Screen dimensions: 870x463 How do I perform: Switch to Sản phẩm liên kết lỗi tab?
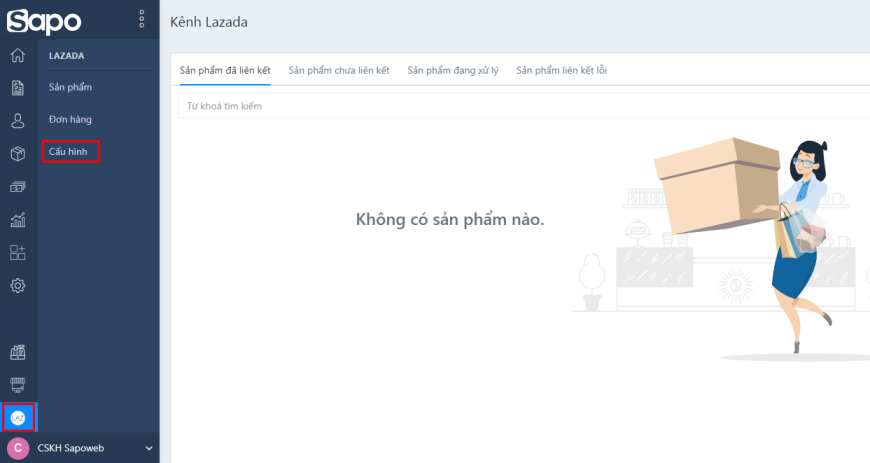coord(562,71)
